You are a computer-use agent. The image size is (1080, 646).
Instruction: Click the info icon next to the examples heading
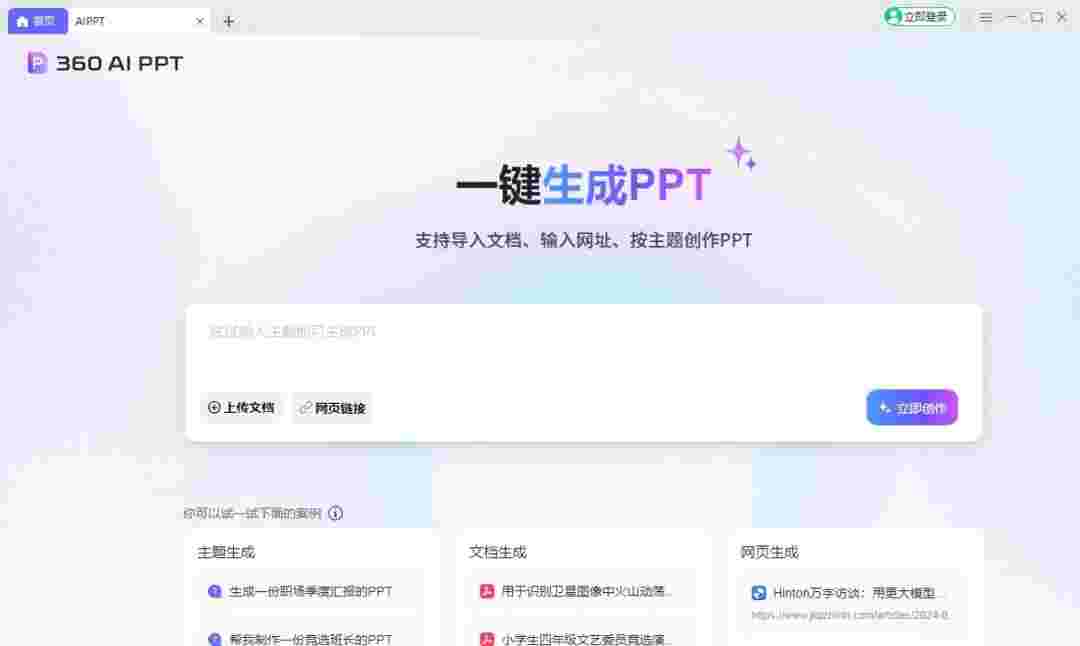336,513
